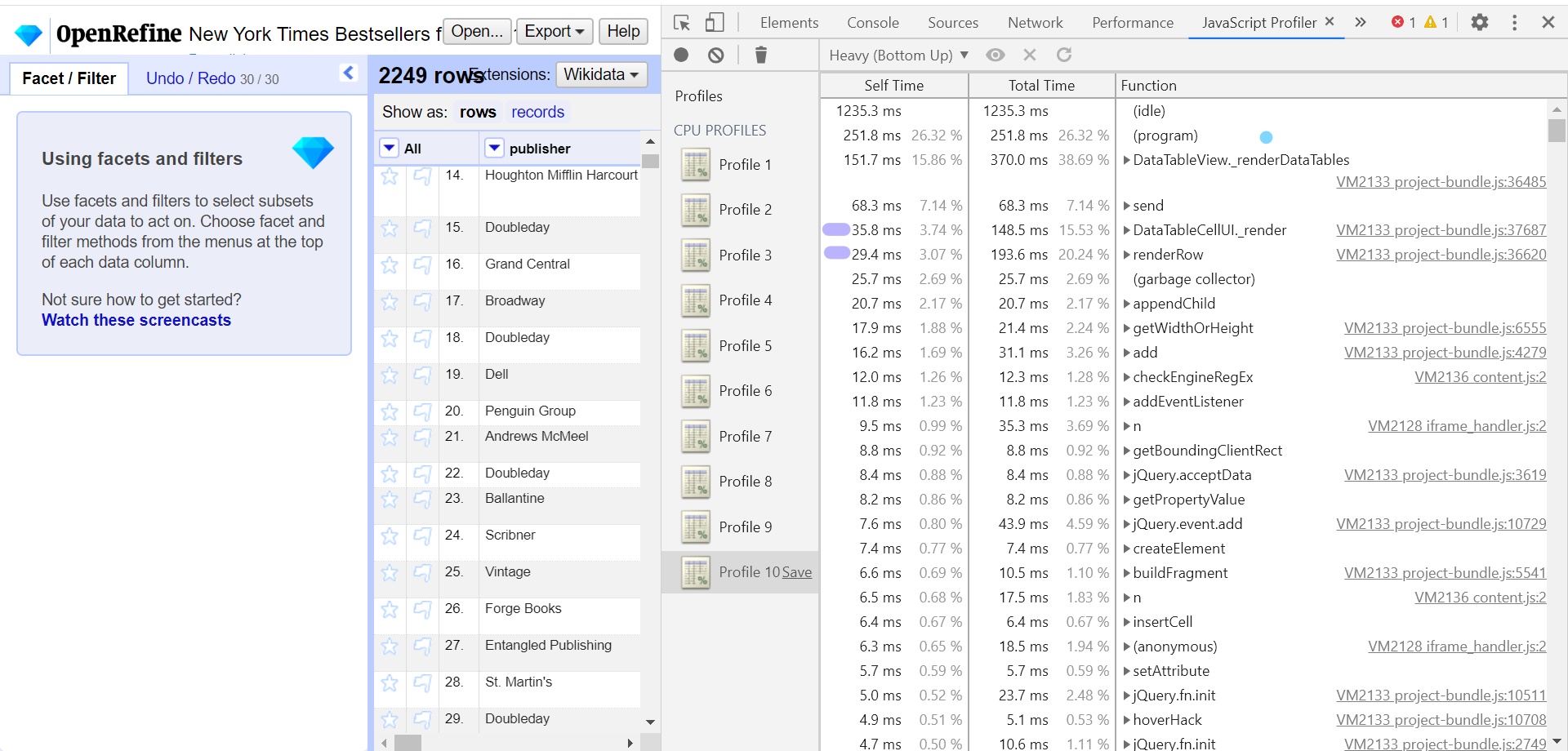
Task: Open VM2133 project-bundle.js:36485 source link
Action: click(1441, 182)
